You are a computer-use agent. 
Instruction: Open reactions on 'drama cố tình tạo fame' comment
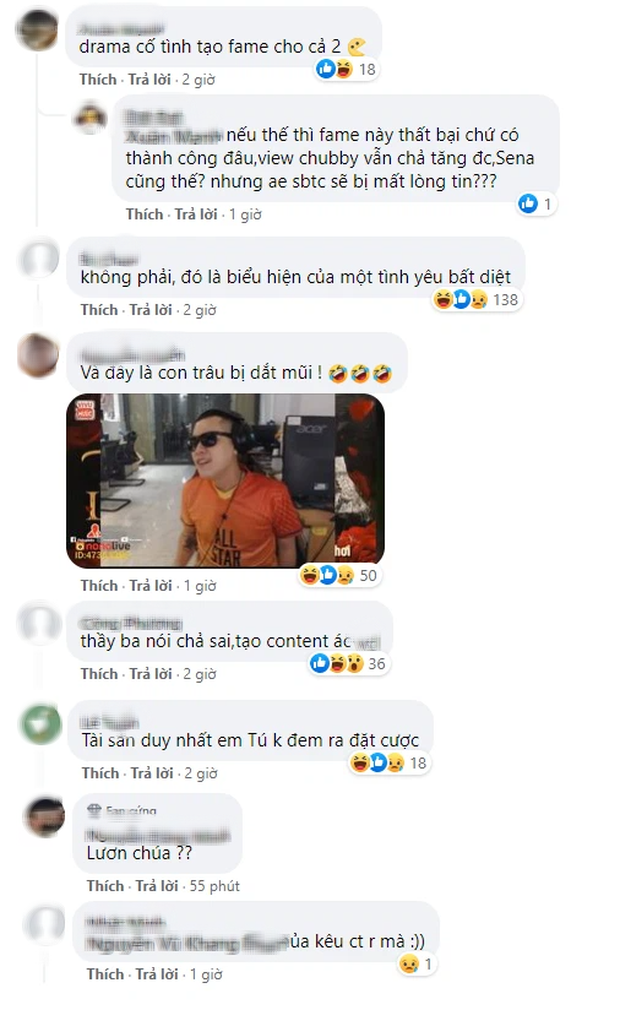tap(346, 69)
